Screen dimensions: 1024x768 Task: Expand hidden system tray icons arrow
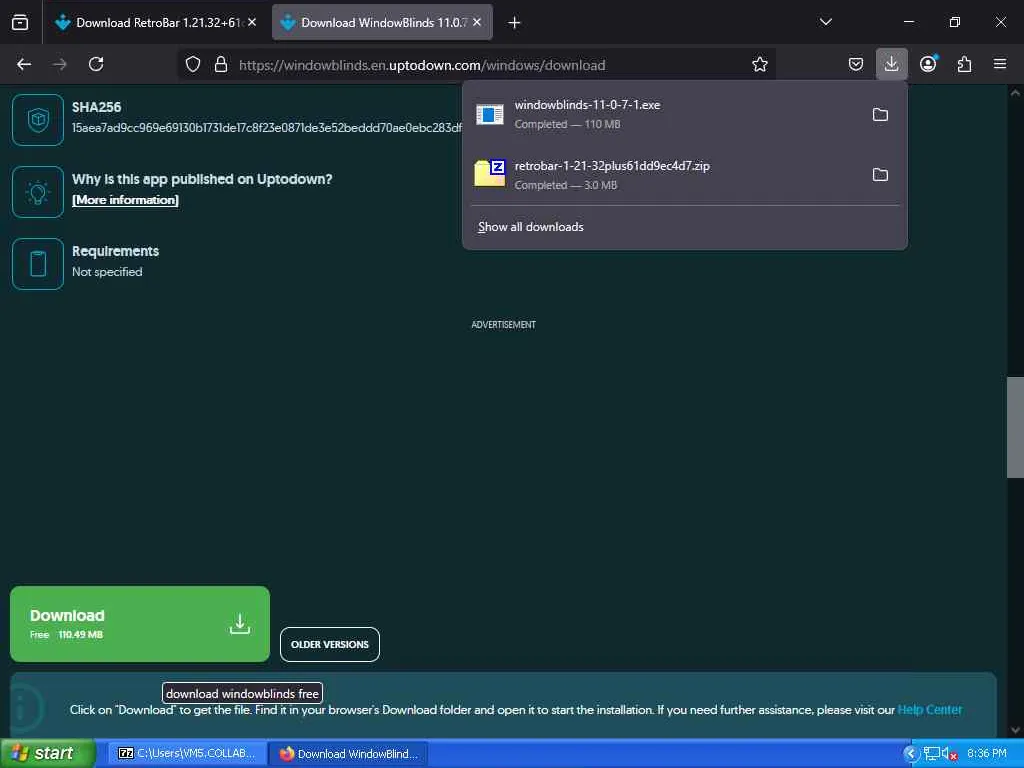pyautogui.click(x=910, y=754)
